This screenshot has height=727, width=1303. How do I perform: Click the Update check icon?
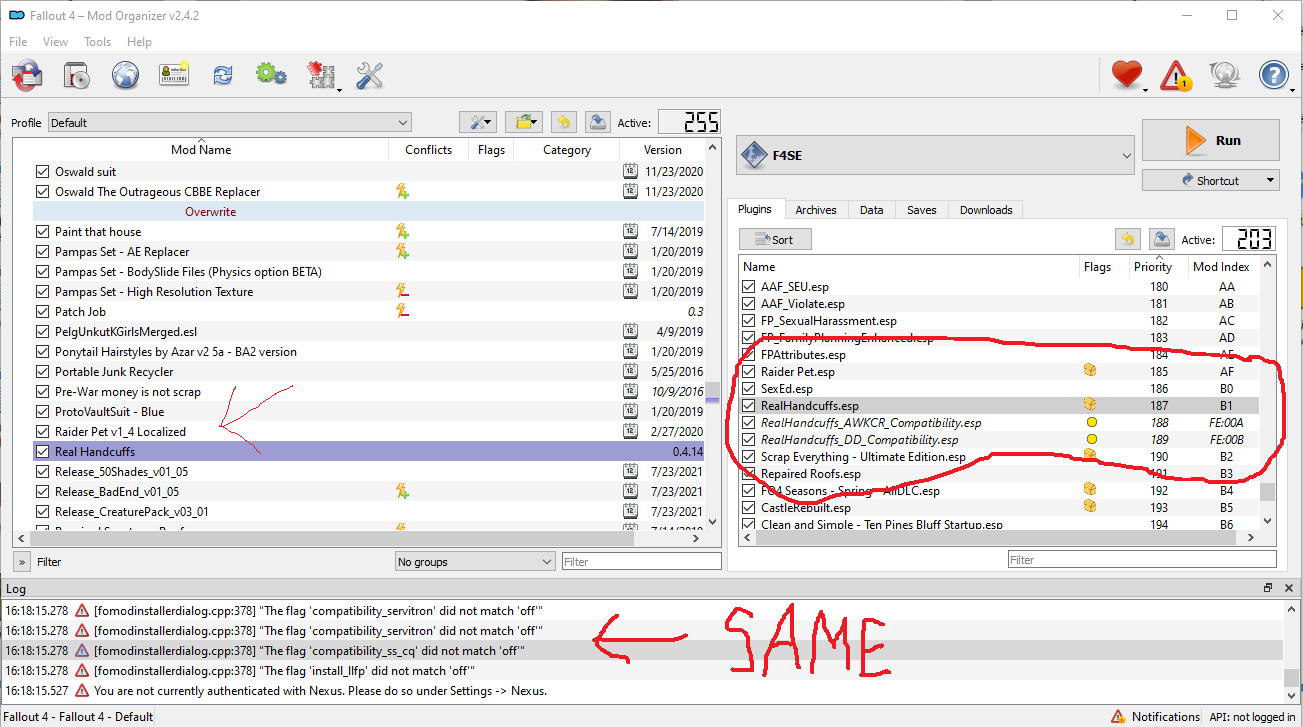1225,75
